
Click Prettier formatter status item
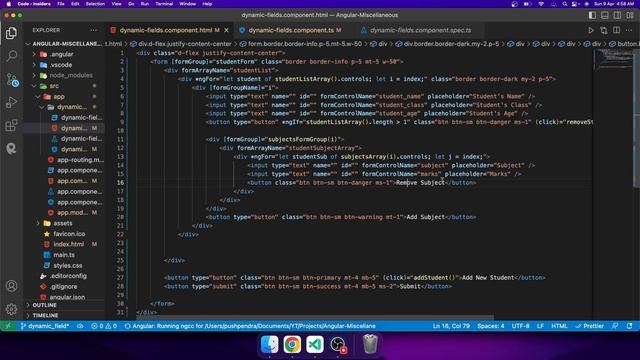click(589, 326)
